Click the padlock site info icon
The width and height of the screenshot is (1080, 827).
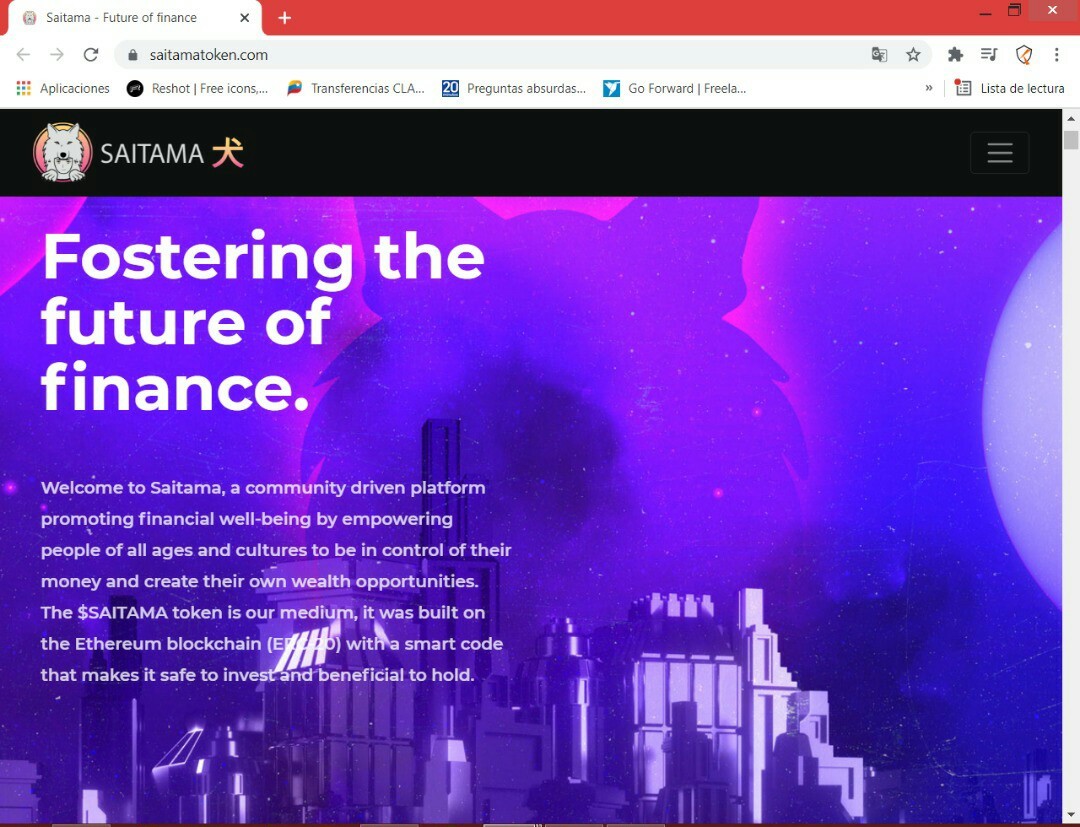point(134,55)
